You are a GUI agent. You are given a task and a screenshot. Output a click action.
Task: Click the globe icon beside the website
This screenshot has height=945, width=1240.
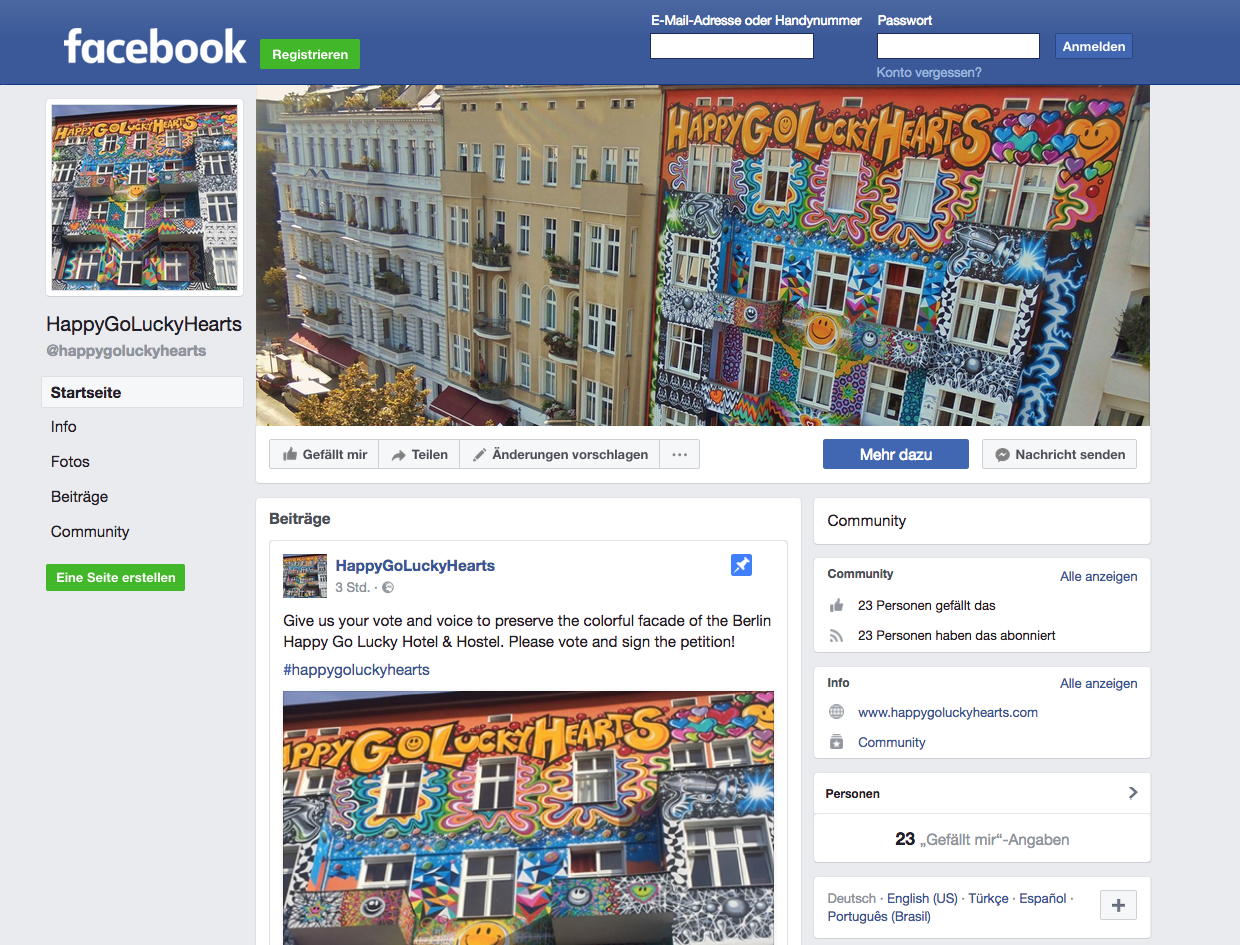click(837, 713)
